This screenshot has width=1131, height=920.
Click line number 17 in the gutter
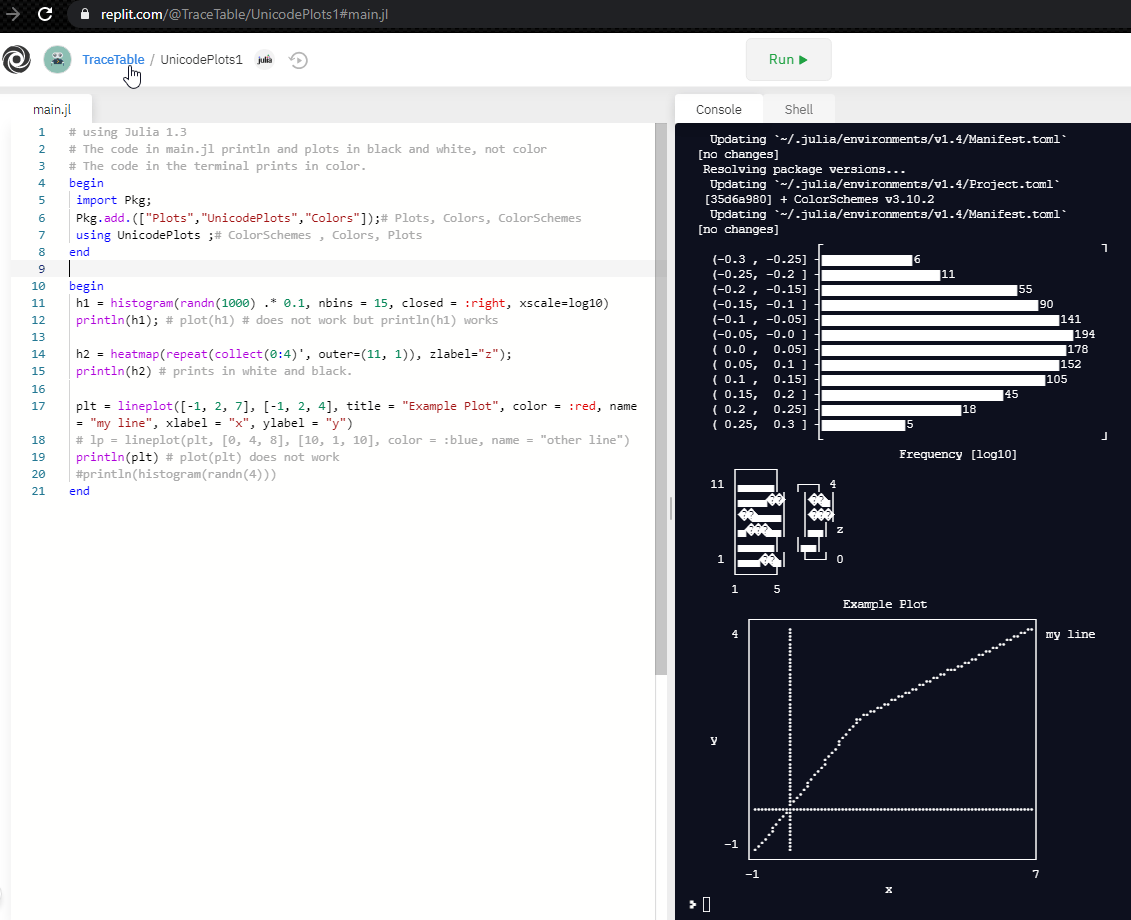click(x=38, y=406)
